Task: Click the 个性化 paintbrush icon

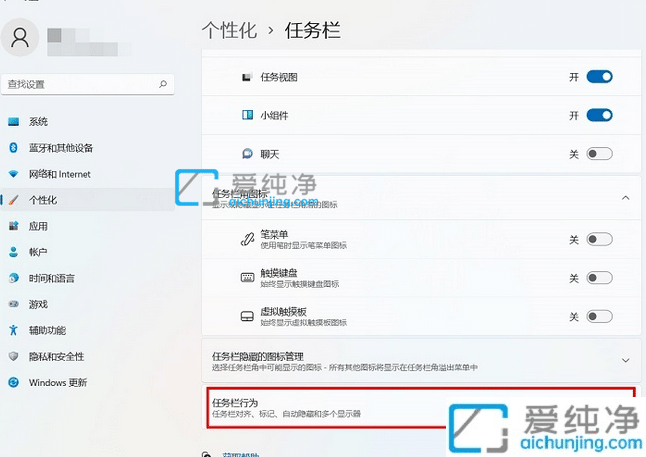Action: 14,200
